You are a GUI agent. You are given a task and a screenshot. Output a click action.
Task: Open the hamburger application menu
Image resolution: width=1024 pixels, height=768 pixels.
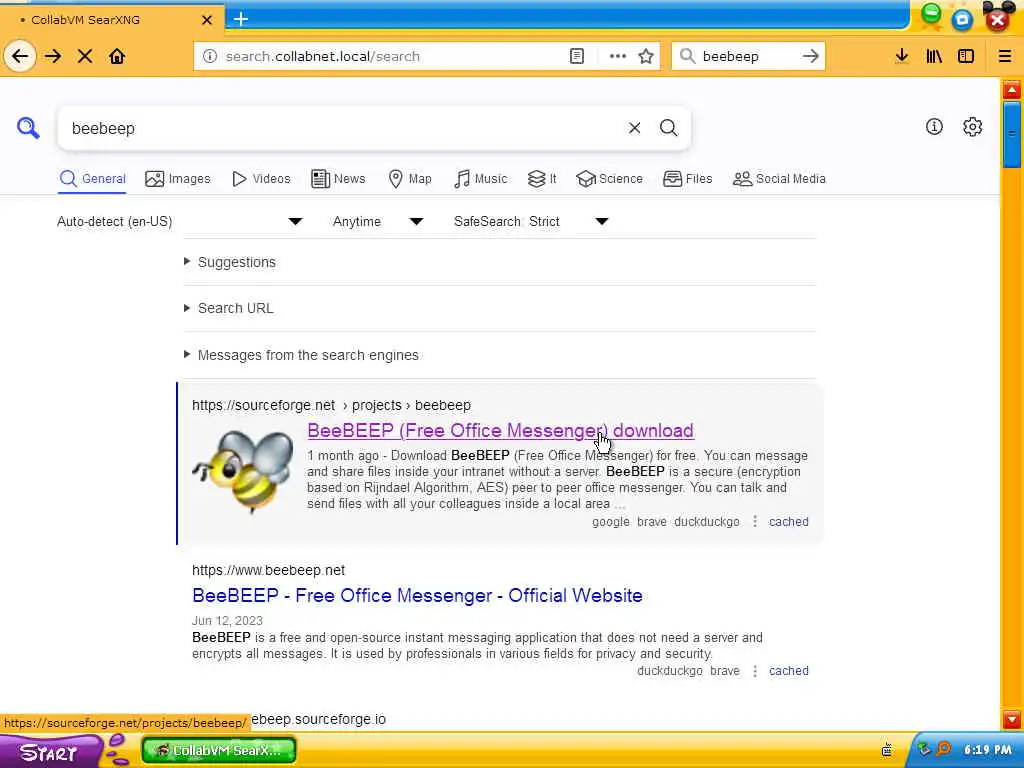pos(1004,56)
